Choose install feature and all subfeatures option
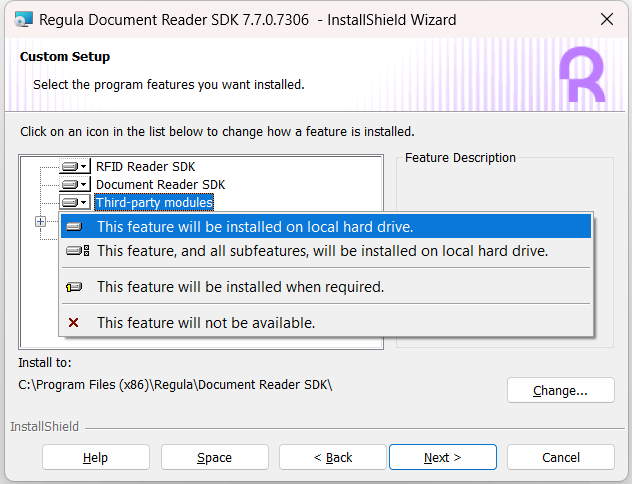This screenshot has height=484, width=632. pyautogui.click(x=326, y=251)
